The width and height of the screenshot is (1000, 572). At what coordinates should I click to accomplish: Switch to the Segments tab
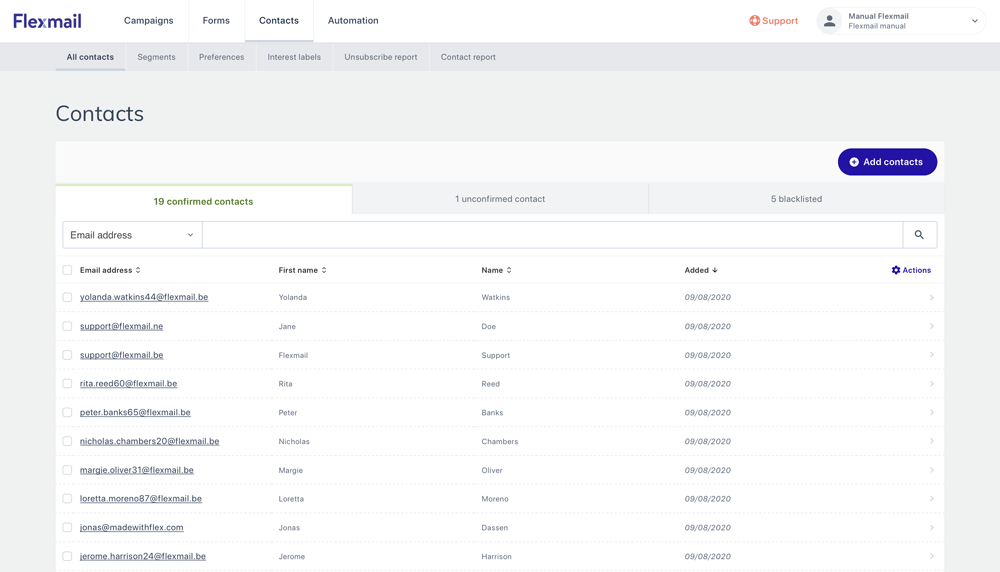(x=156, y=57)
